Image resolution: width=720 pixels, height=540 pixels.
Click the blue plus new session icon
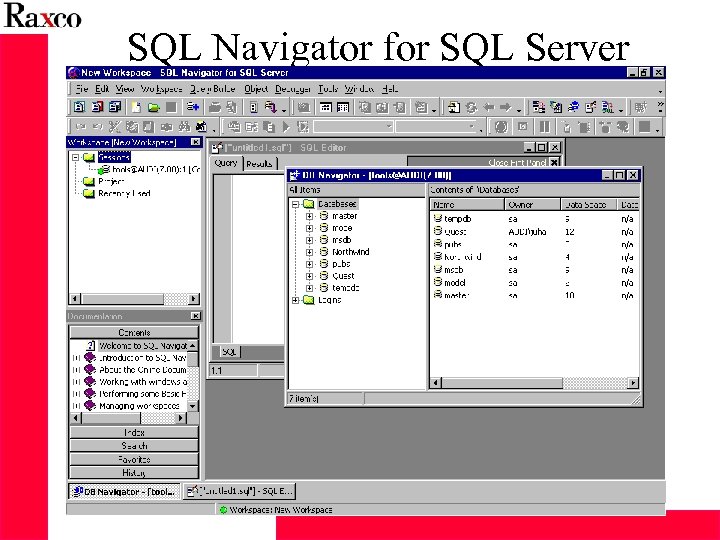click(193, 107)
